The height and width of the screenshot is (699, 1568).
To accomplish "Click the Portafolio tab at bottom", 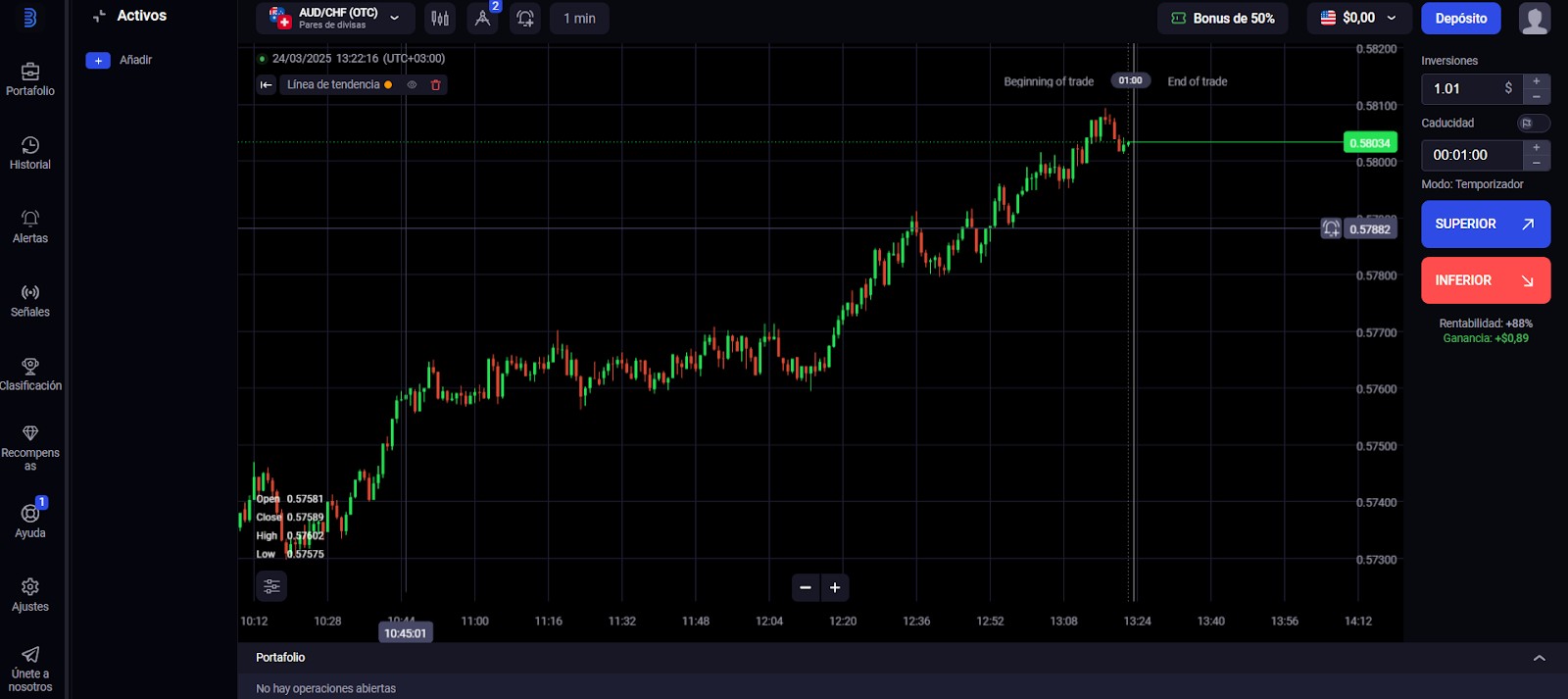I will [x=280, y=658].
